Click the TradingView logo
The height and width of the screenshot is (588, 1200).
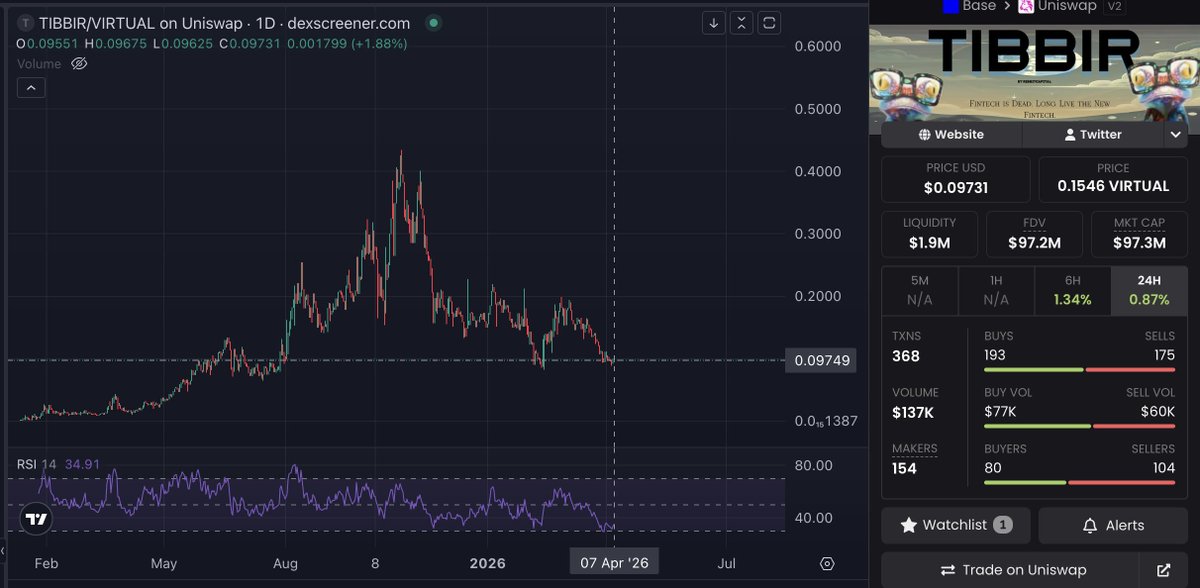coord(37,519)
